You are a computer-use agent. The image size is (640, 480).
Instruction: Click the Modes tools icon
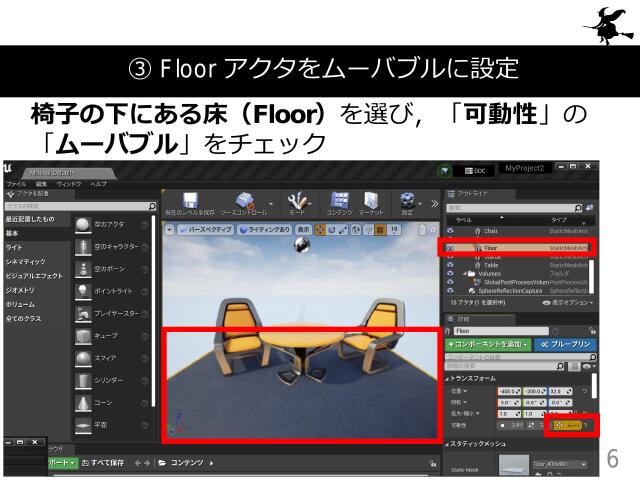[x=298, y=201]
